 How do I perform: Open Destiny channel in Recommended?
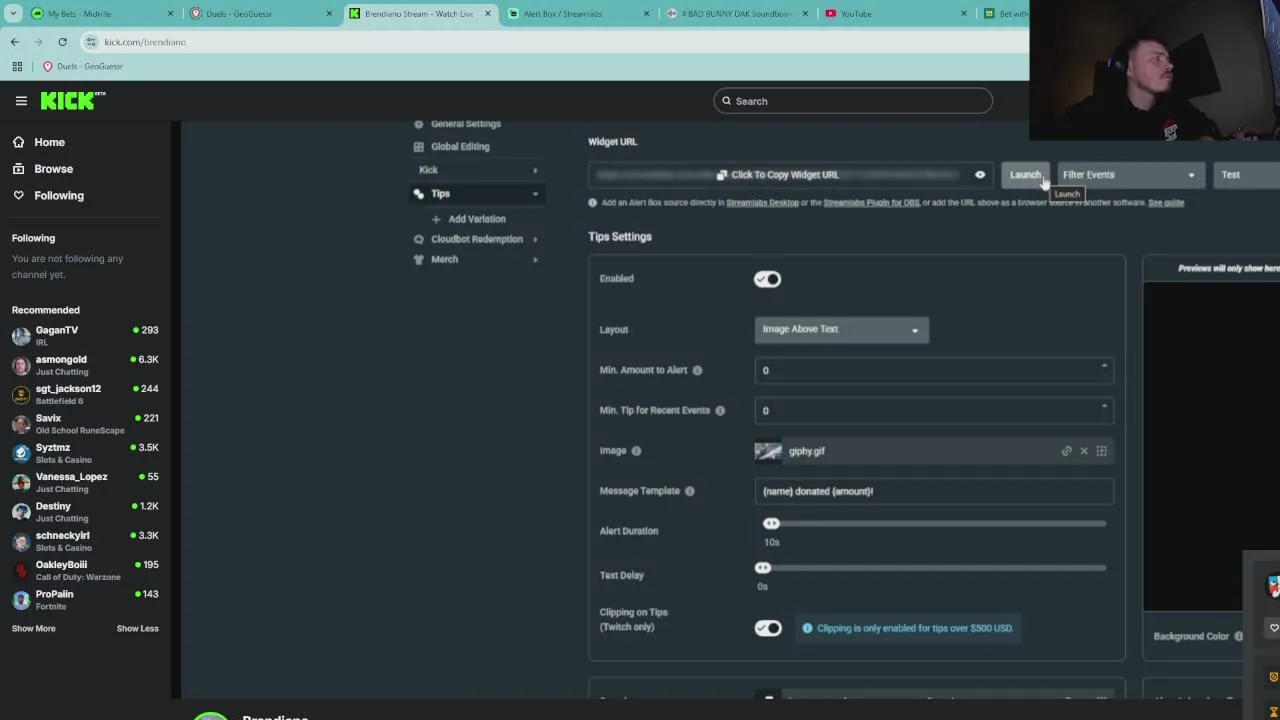[x=85, y=512]
